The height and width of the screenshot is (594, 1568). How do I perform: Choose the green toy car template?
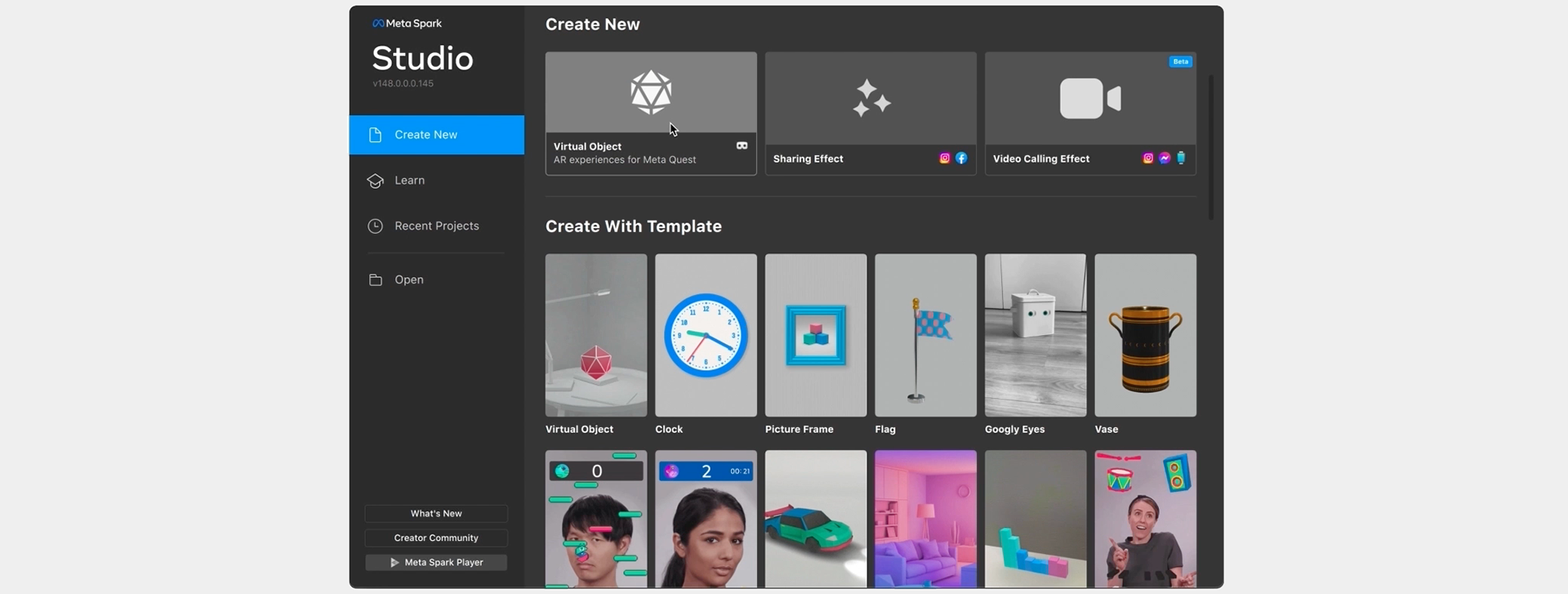click(816, 519)
